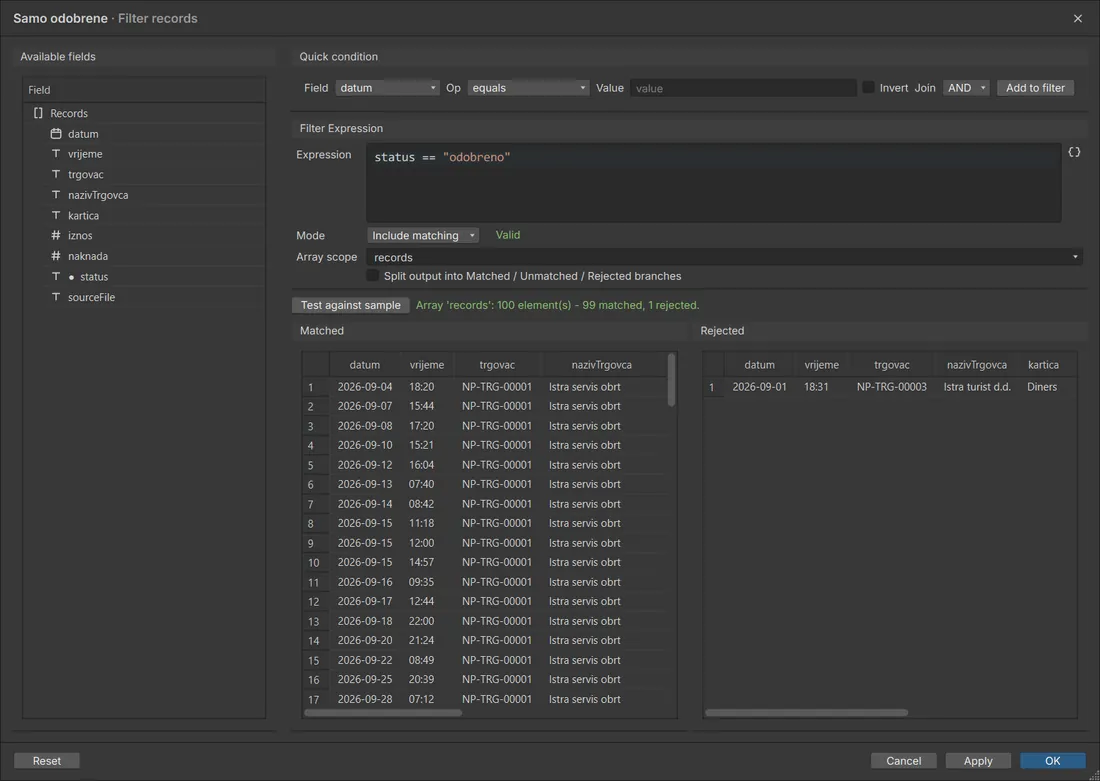Click the text type icon beside kartica

coord(56,215)
